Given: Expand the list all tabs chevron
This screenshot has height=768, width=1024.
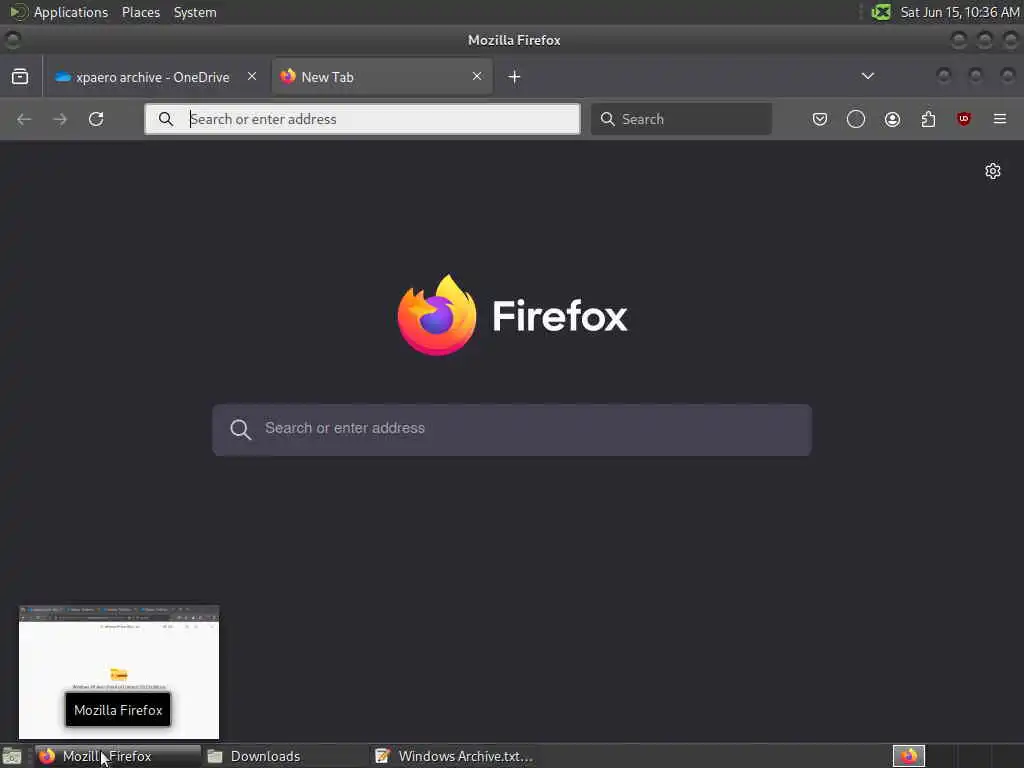Looking at the screenshot, I should [x=867, y=76].
